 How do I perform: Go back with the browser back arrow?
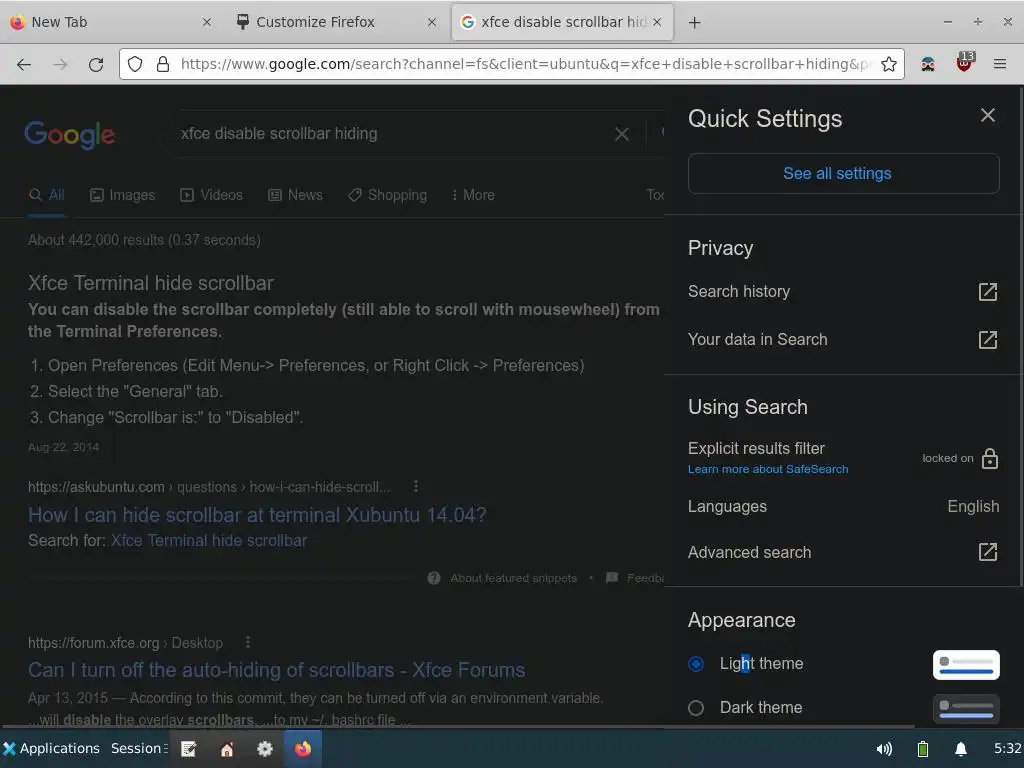[x=24, y=64]
